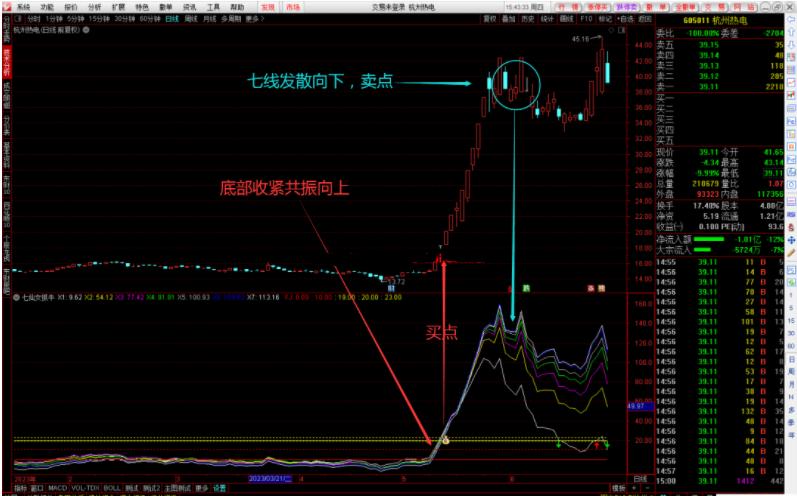The image size is (797, 496).
Task: Switch chart to 分时 period
Action: [x=34, y=19]
